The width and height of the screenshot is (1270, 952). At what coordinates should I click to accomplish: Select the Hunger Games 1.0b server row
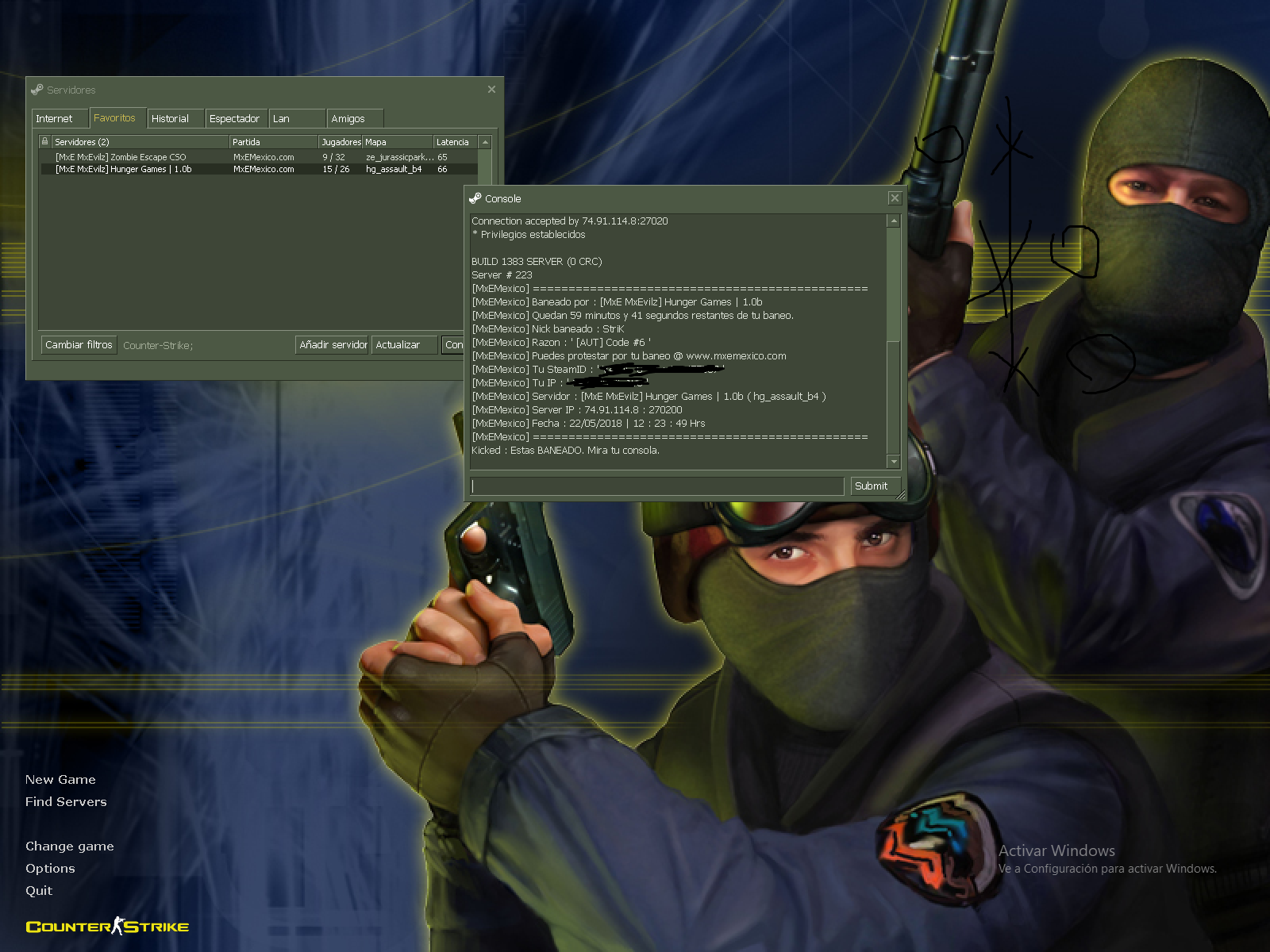[259, 169]
